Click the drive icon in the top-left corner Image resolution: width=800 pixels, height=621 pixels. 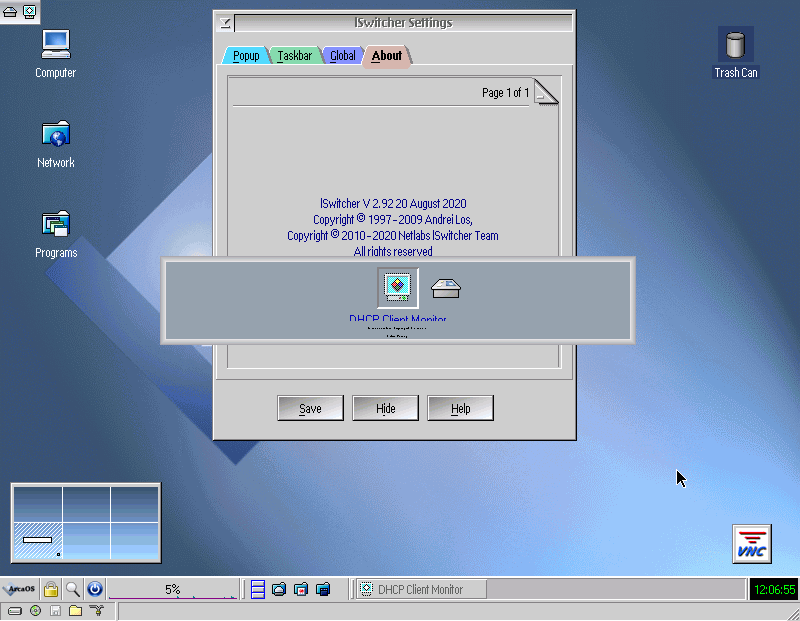(x=10, y=12)
